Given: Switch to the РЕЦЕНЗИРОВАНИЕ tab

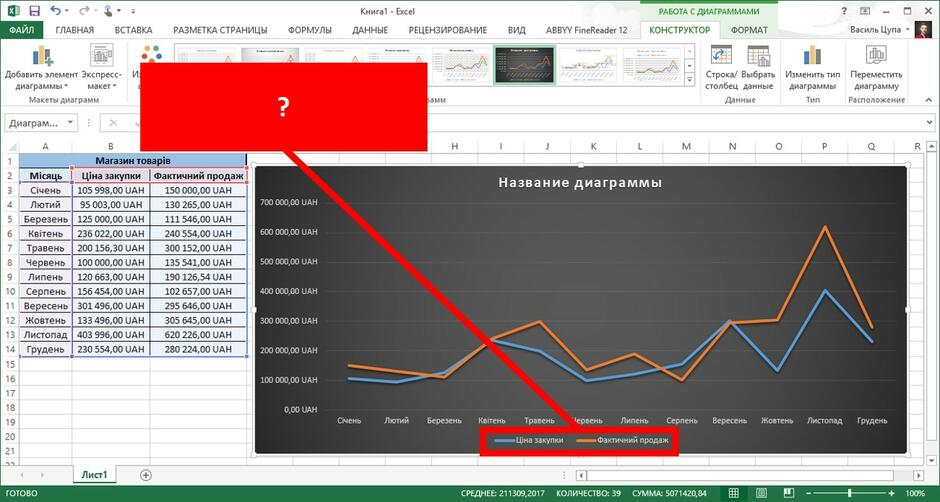Looking at the screenshot, I should pos(448,29).
